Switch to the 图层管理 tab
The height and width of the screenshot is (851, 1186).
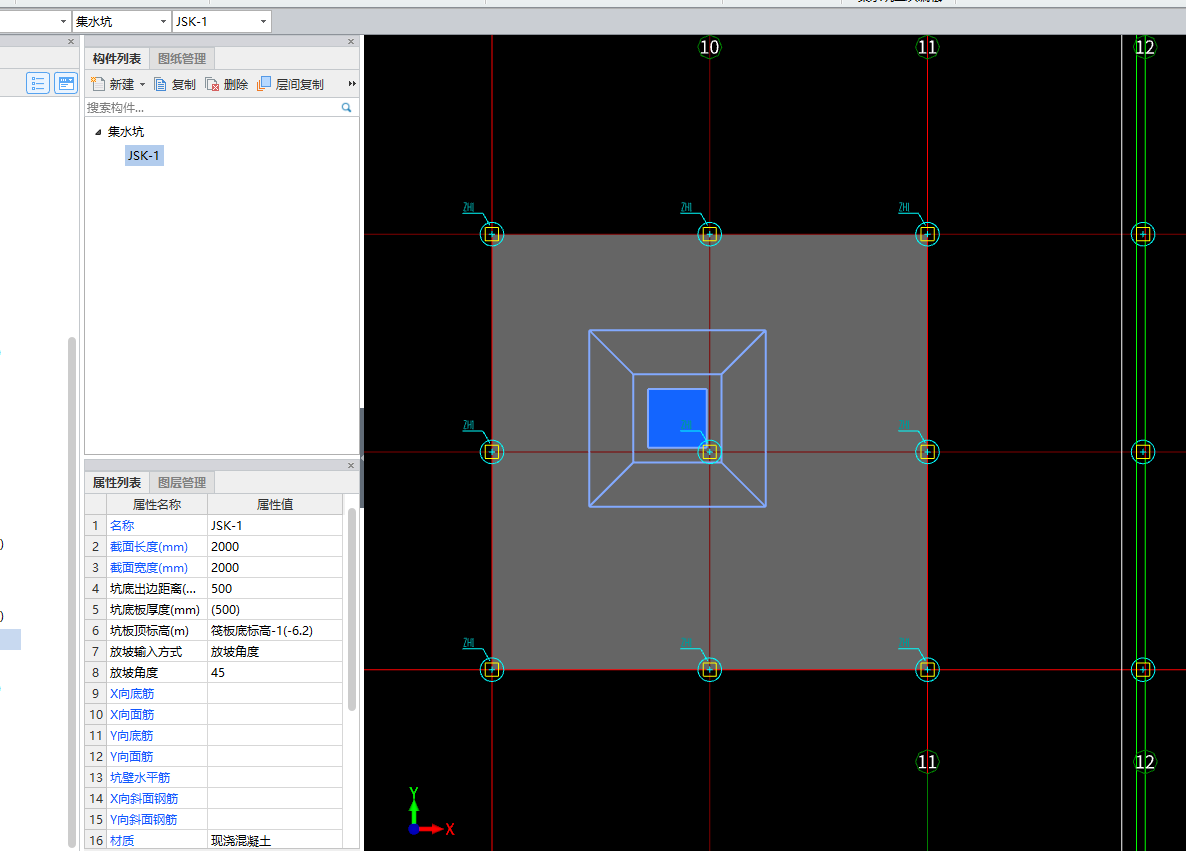pos(182,482)
